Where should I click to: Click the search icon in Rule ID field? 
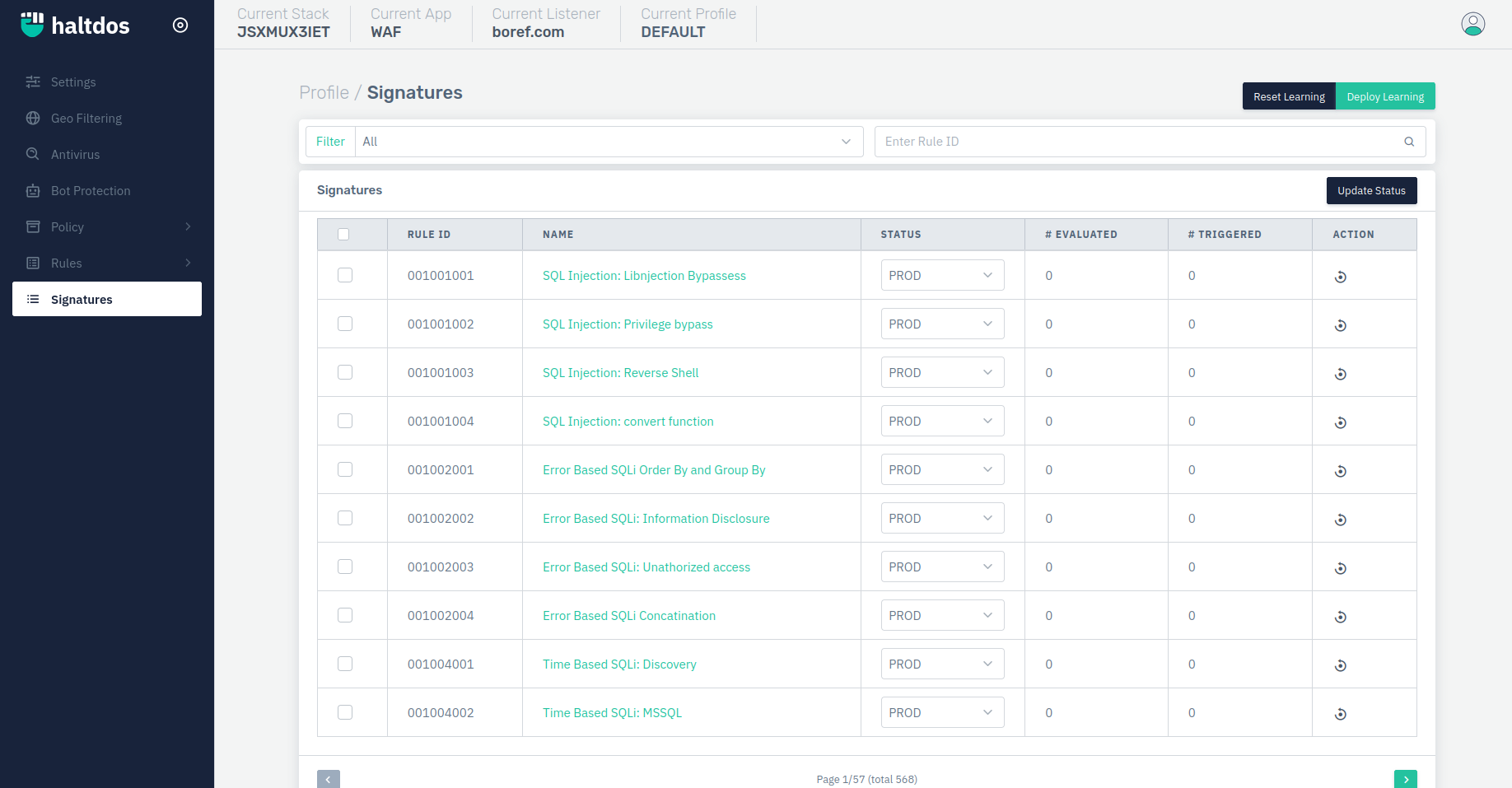[x=1409, y=142]
